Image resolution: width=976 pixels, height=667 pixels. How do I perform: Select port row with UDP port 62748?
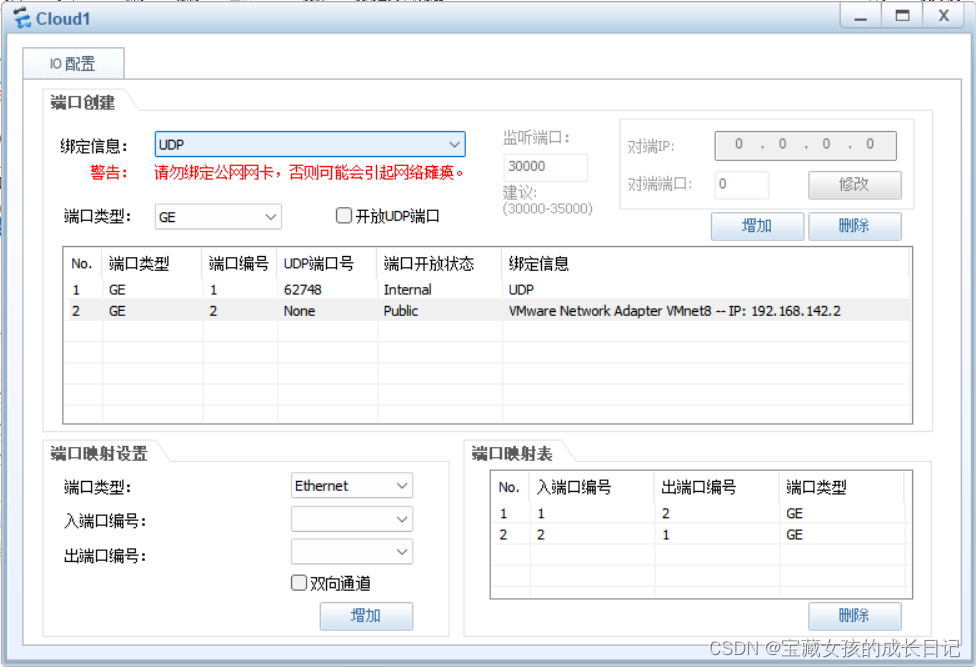(488, 290)
